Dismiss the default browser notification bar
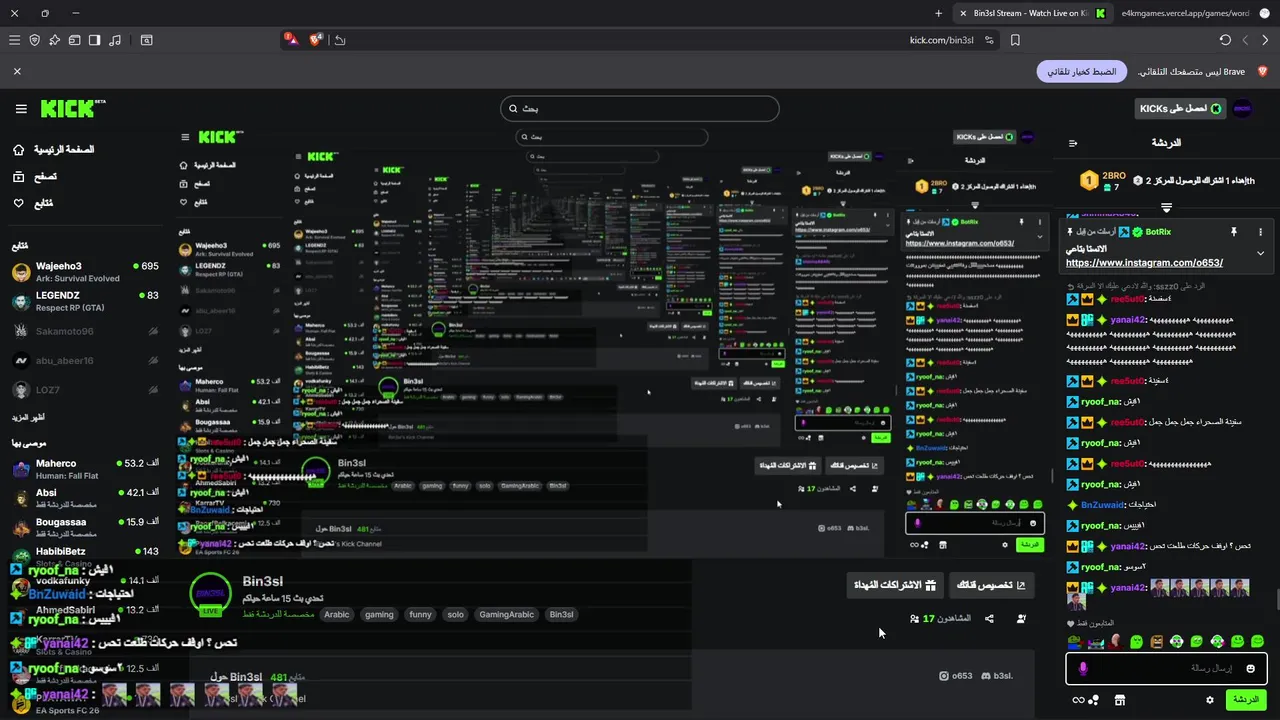 (x=17, y=72)
